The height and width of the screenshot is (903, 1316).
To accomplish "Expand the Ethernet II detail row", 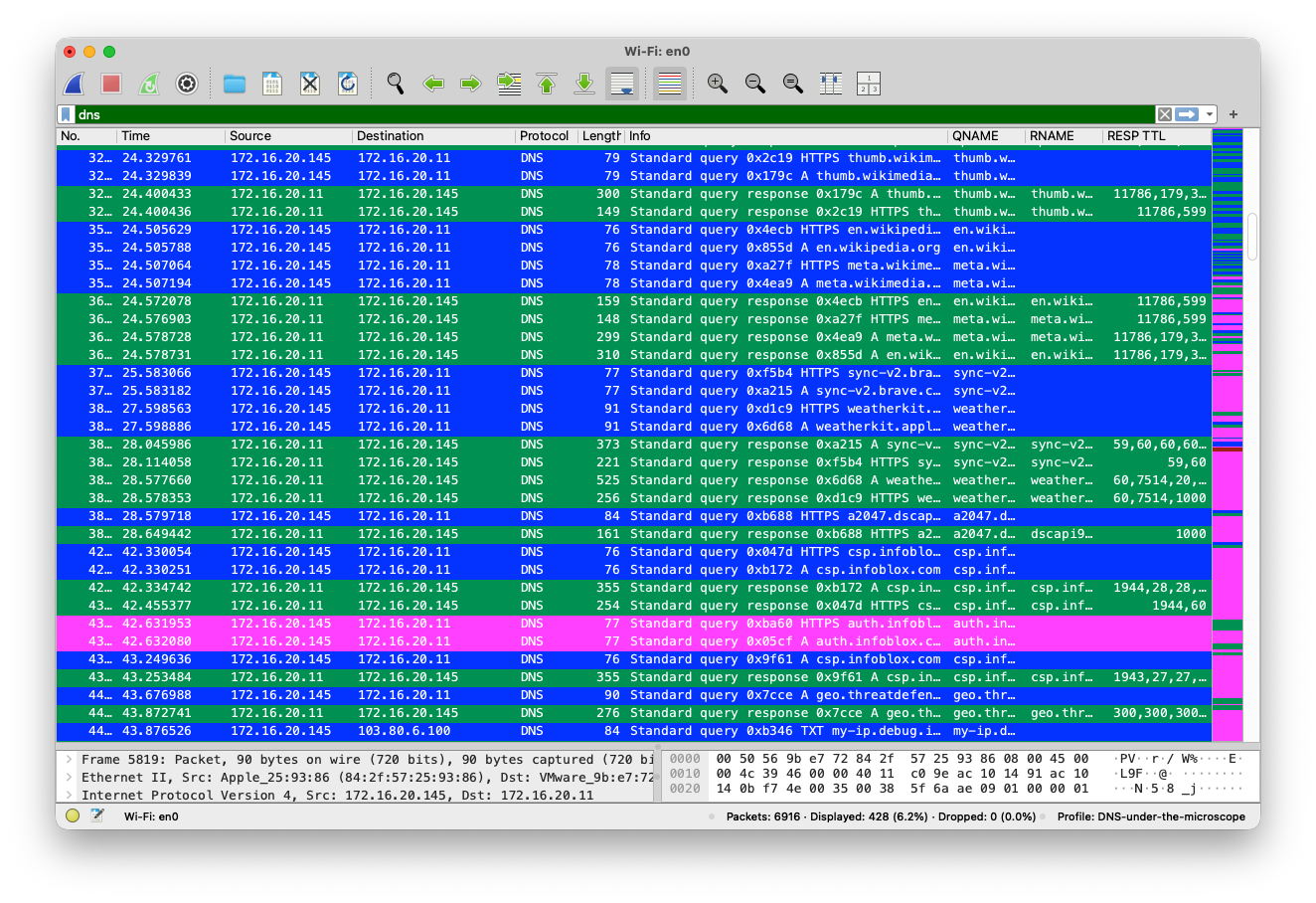I will [x=69, y=778].
